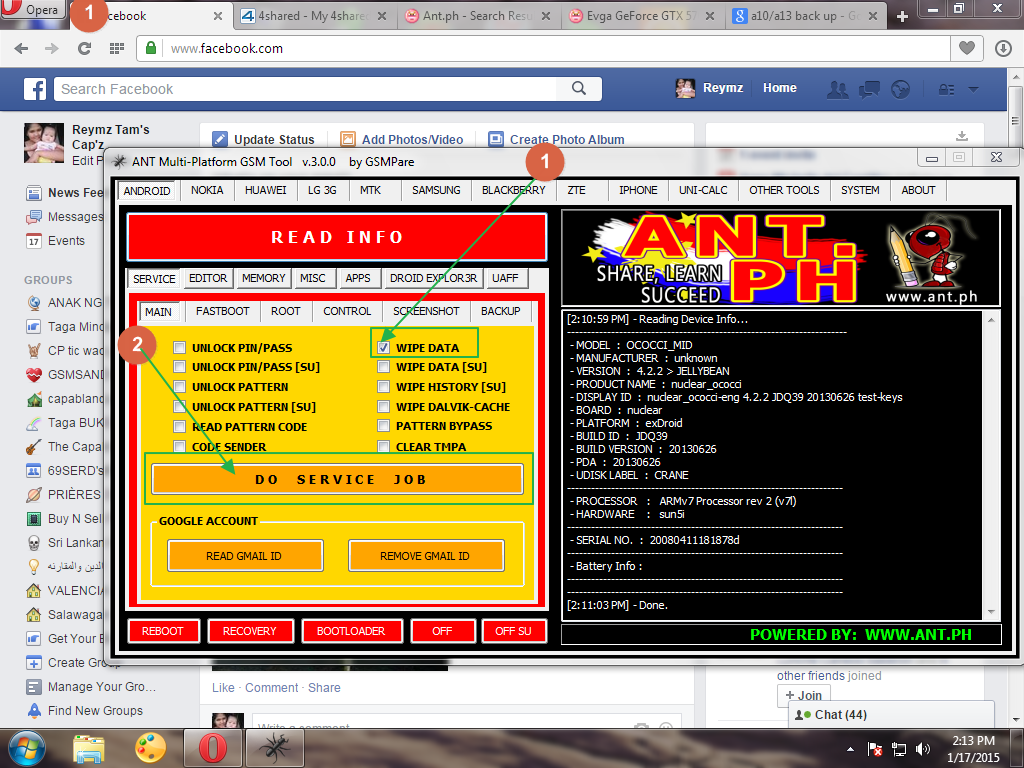Image resolution: width=1024 pixels, height=768 pixels.
Task: Enable the UNLOCK PATTERN checkbox
Action: pos(180,387)
